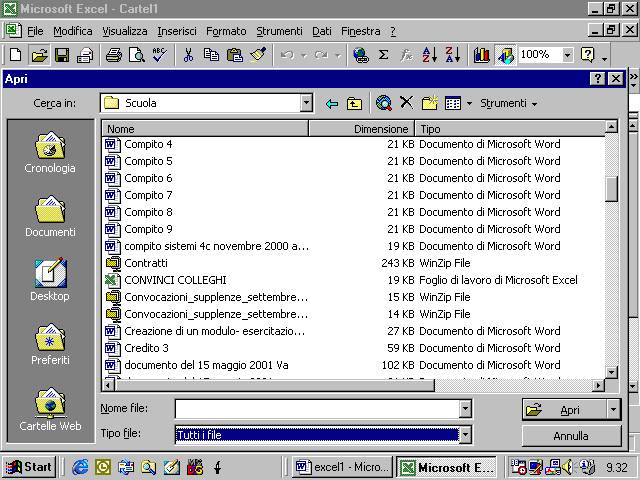Click the Search the Web icon in dialog
Image resolution: width=640 pixels, height=480 pixels.
(x=384, y=103)
